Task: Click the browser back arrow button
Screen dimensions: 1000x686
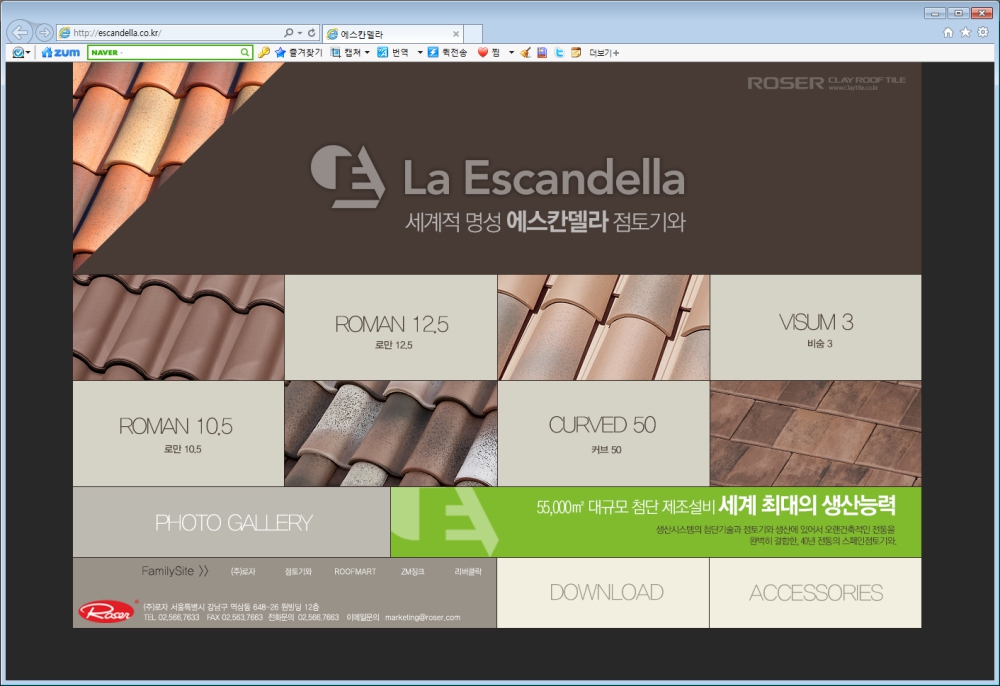Action: coord(20,32)
